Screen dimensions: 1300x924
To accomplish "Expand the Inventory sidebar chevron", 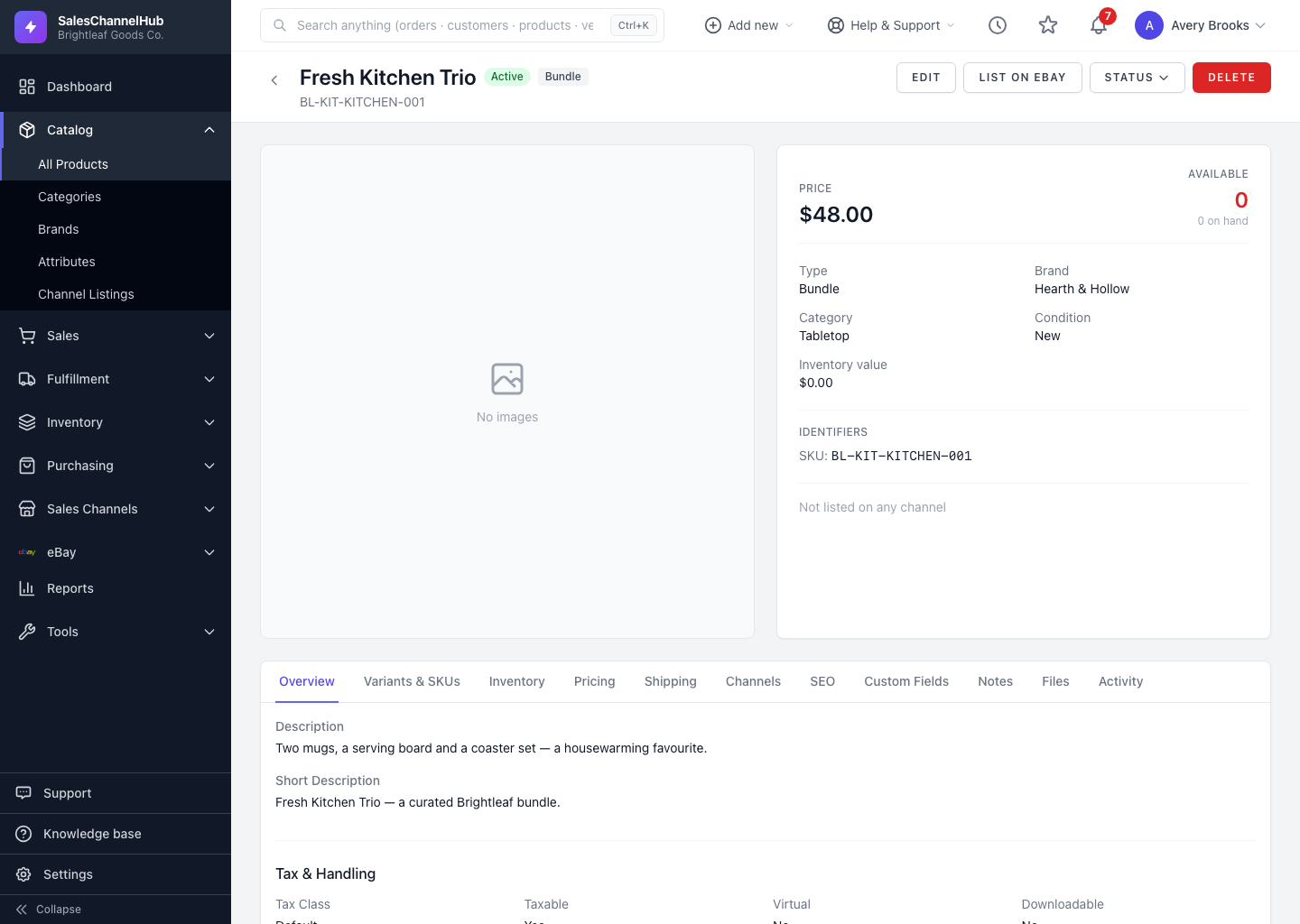I will coord(209,422).
